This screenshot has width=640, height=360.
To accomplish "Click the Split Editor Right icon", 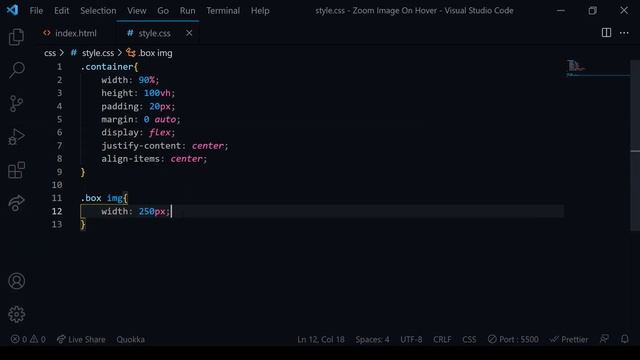I will [x=606, y=33].
